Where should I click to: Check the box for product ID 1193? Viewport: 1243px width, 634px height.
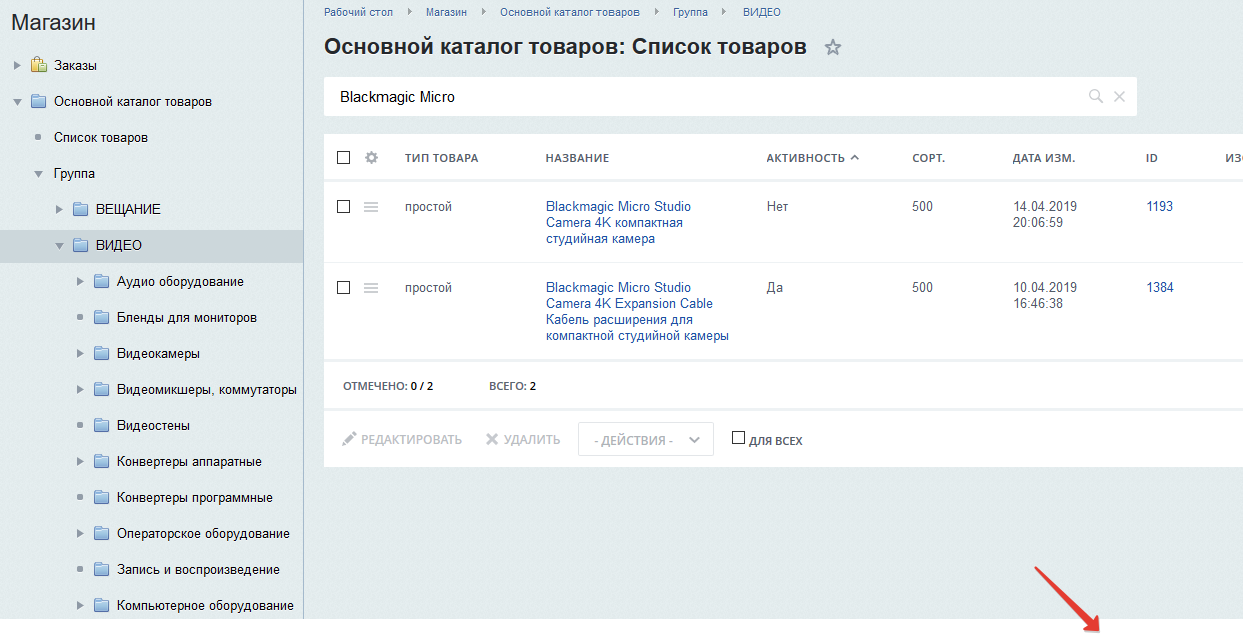click(x=344, y=207)
